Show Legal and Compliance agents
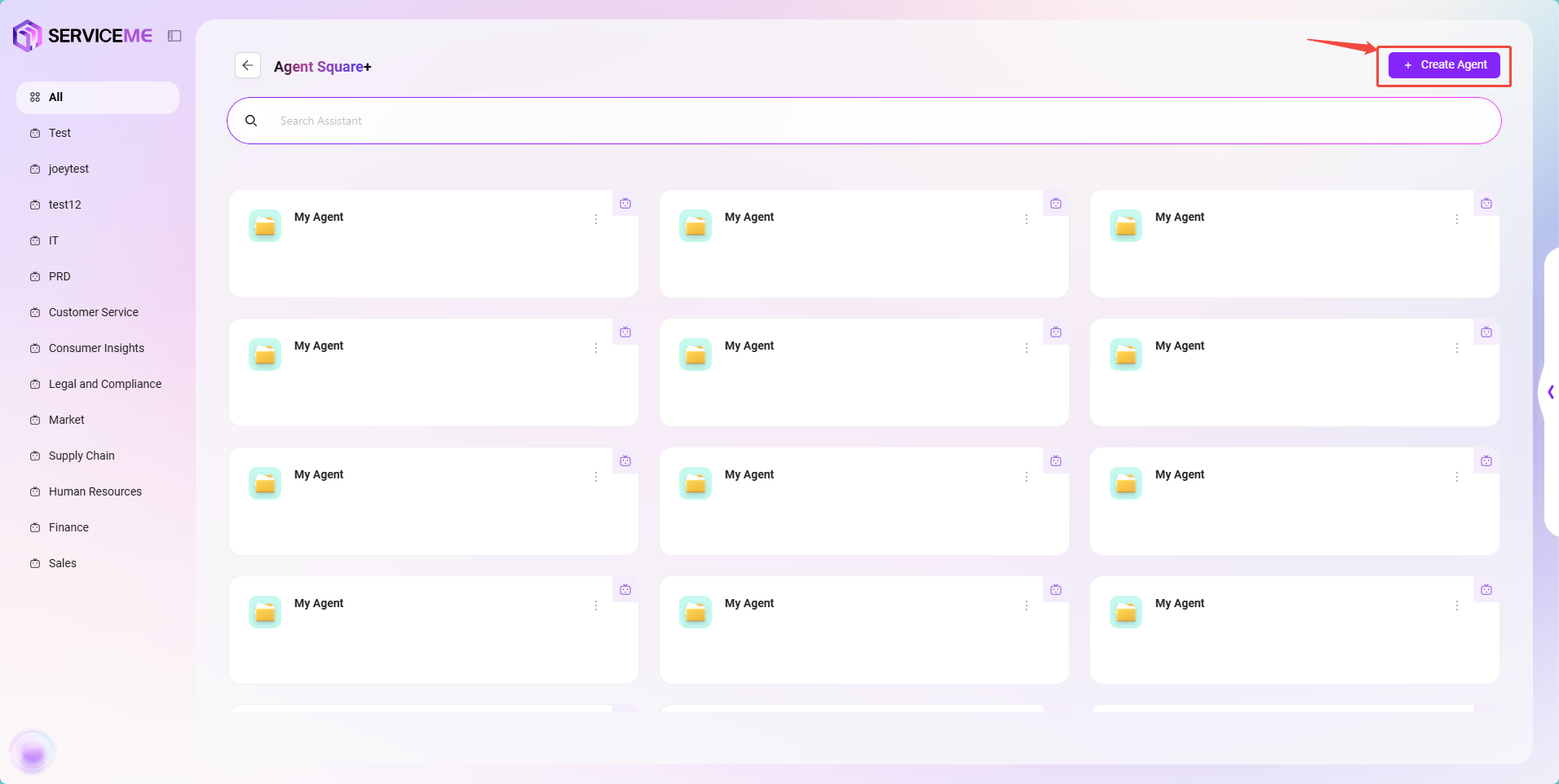 (x=98, y=384)
